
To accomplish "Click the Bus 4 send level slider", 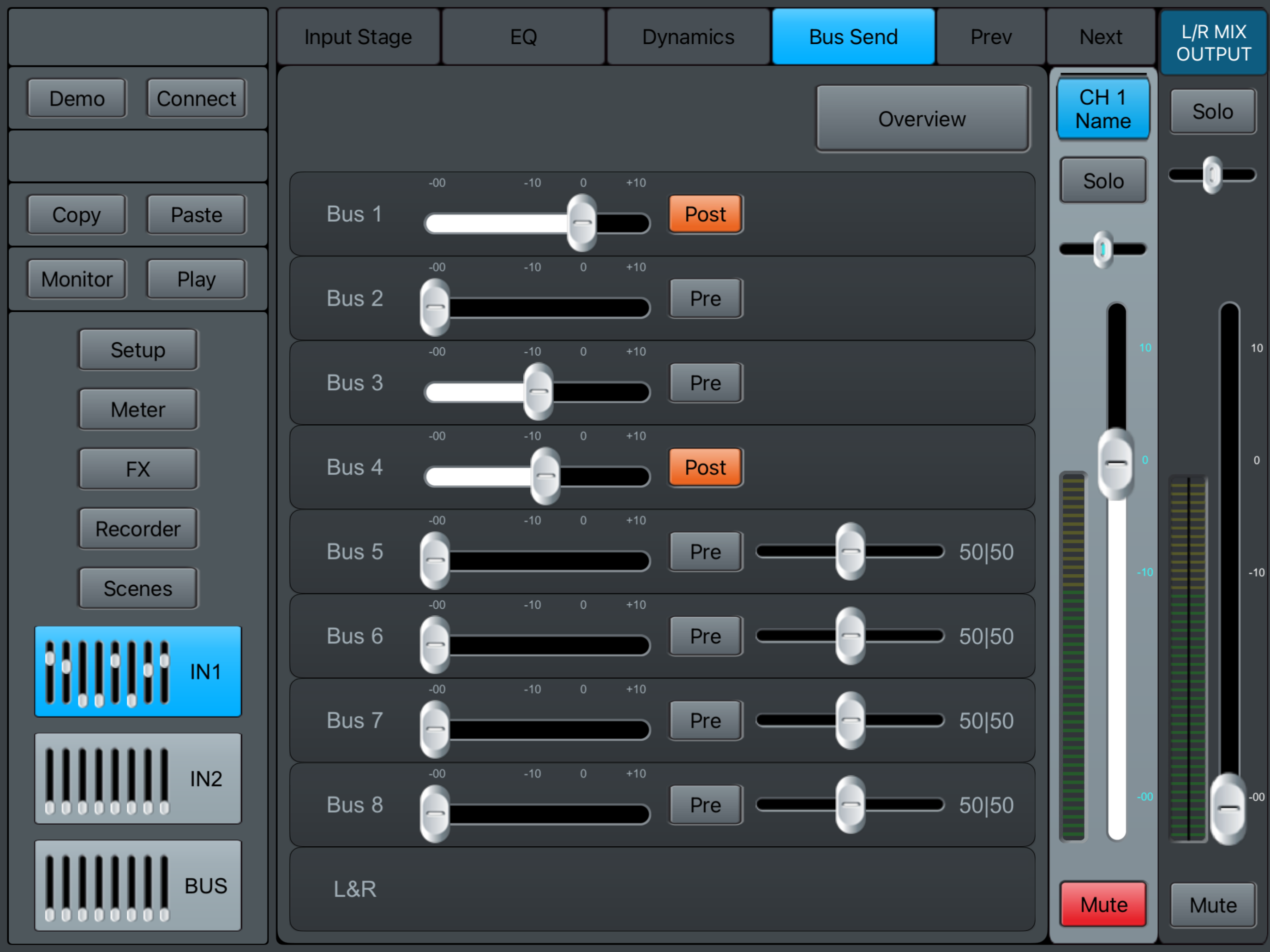I will click(x=537, y=476).
